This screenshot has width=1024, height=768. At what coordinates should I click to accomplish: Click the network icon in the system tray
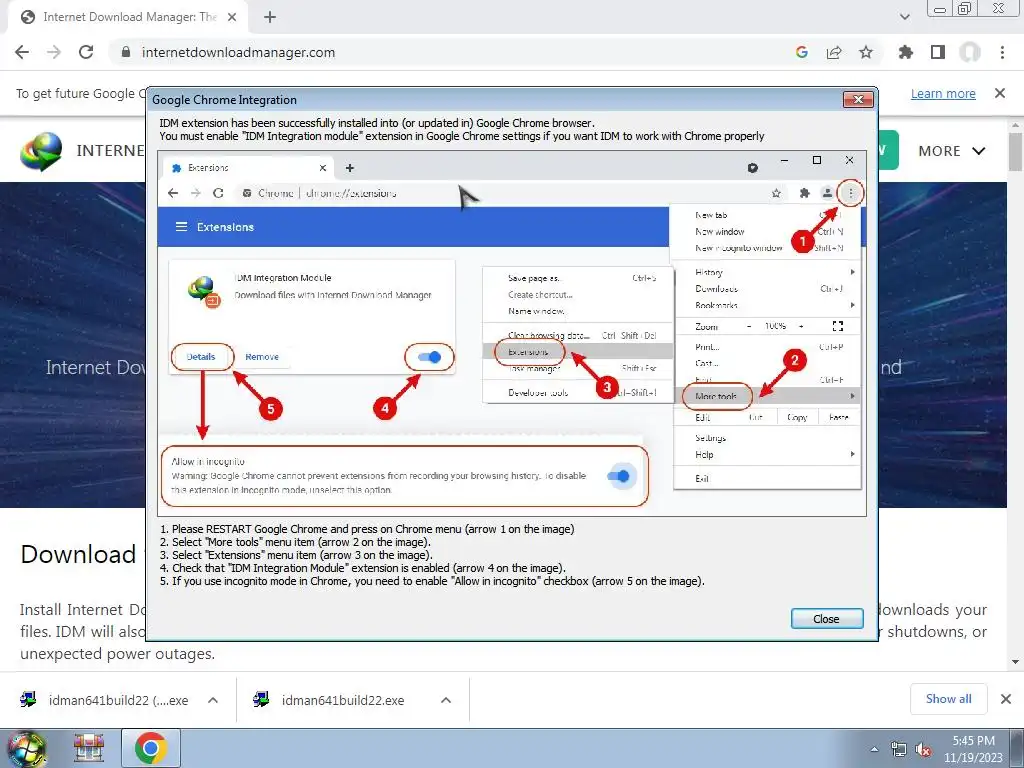[x=899, y=749]
